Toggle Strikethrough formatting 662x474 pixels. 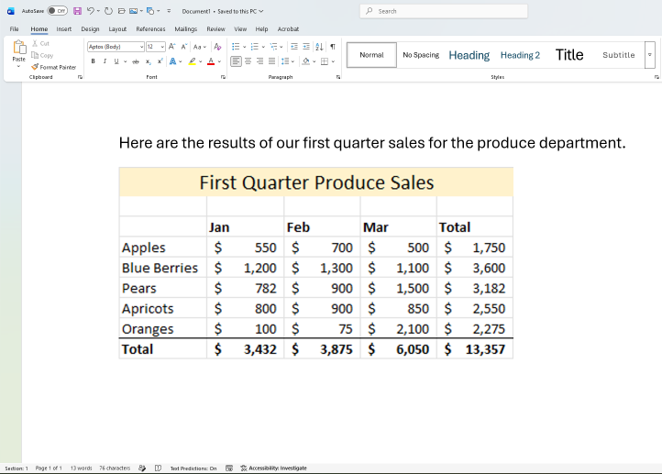[x=136, y=62]
